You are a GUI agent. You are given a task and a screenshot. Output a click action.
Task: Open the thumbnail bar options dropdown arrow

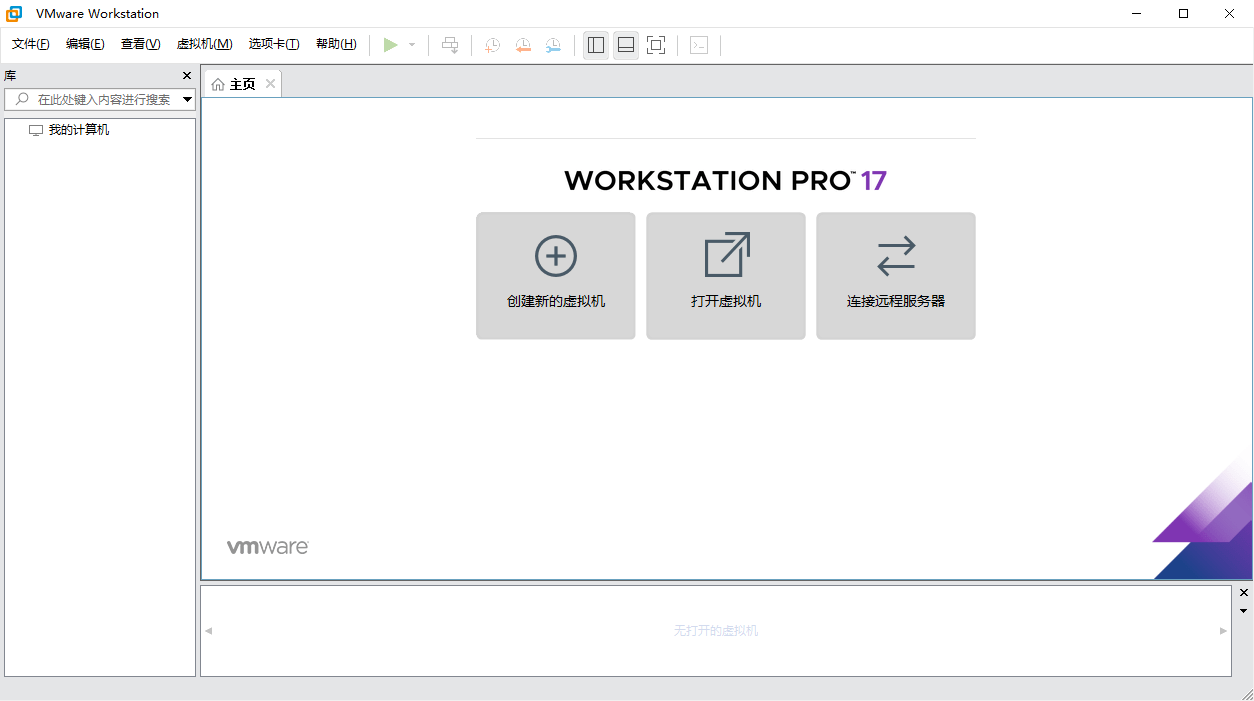click(x=1244, y=610)
